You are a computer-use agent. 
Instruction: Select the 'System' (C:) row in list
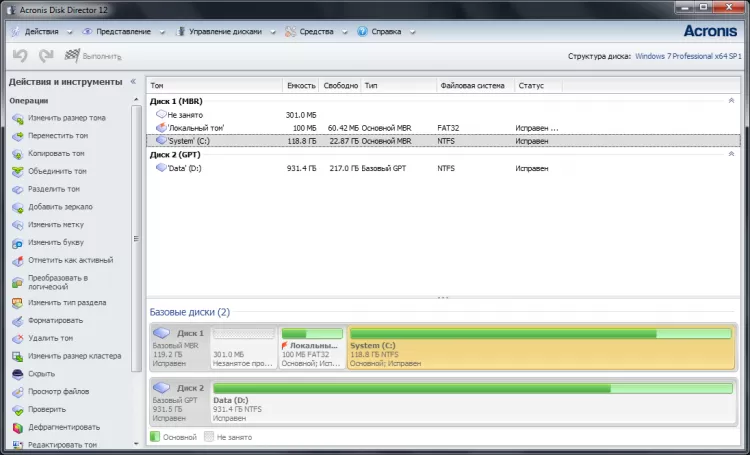tap(443, 141)
